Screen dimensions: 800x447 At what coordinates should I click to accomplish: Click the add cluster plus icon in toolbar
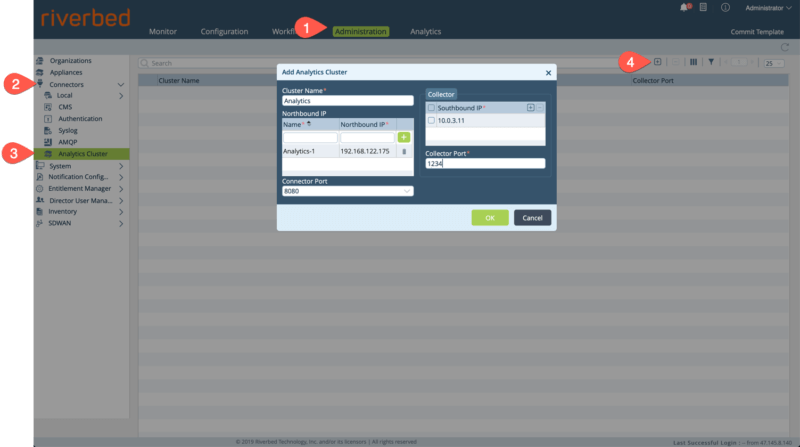tap(658, 62)
